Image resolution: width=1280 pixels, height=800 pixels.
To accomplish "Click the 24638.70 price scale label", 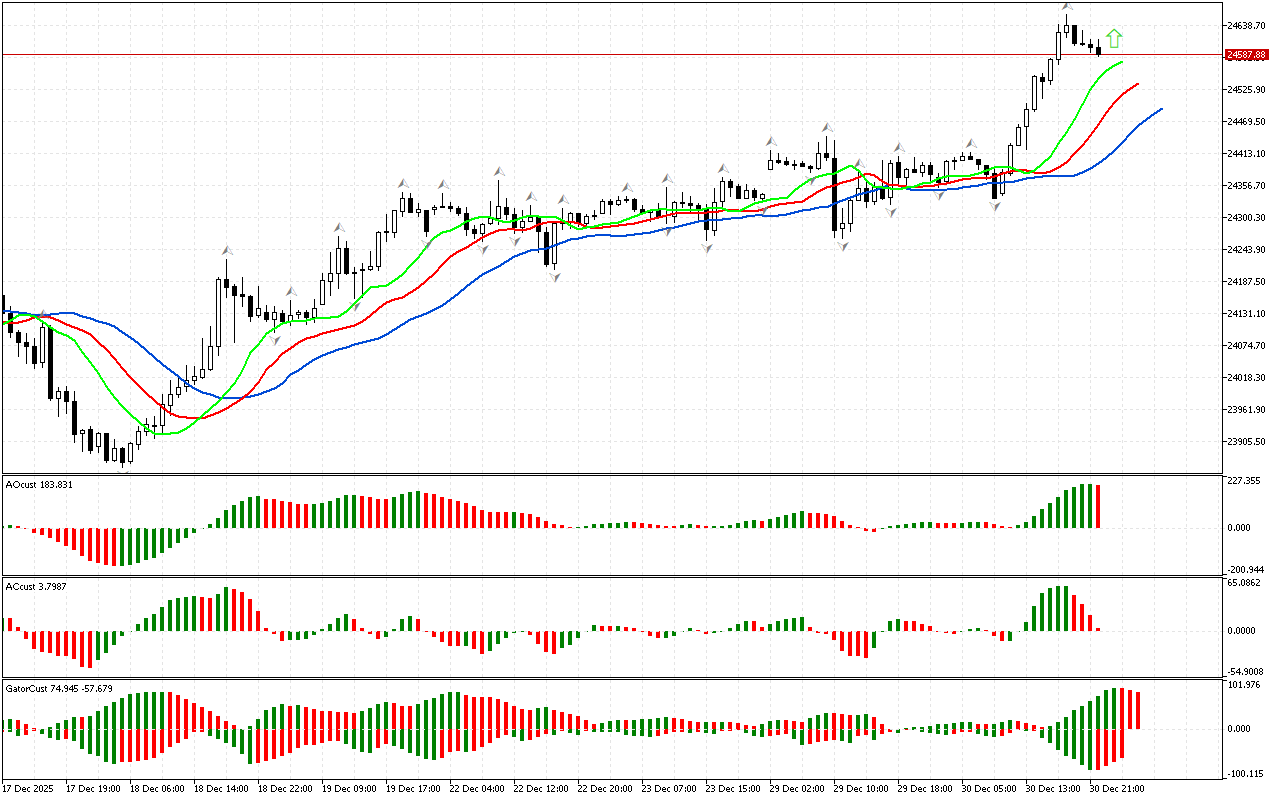I will pyautogui.click(x=1245, y=25).
